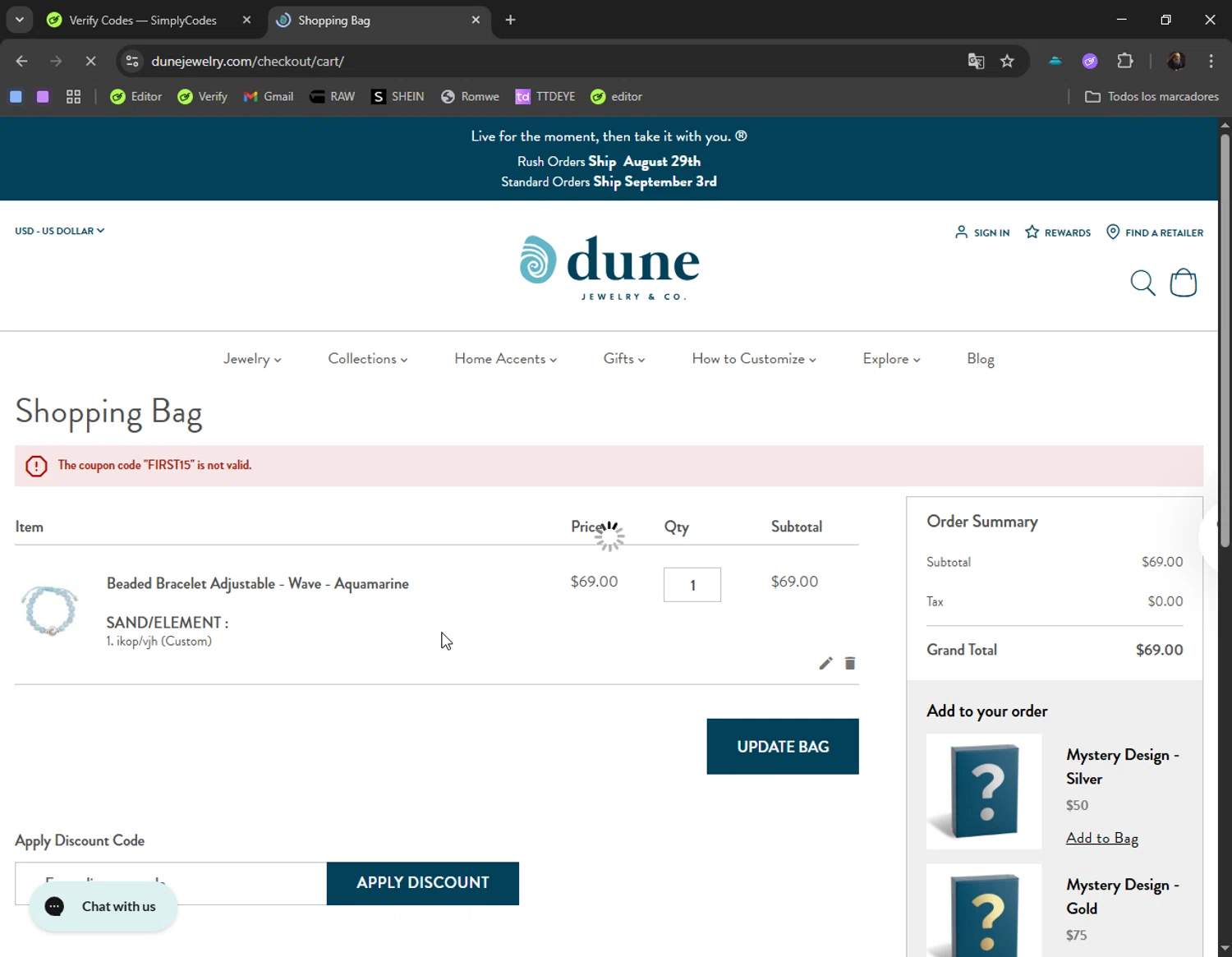This screenshot has width=1232, height=957.
Task: Go back to previous page
Action: point(22,61)
